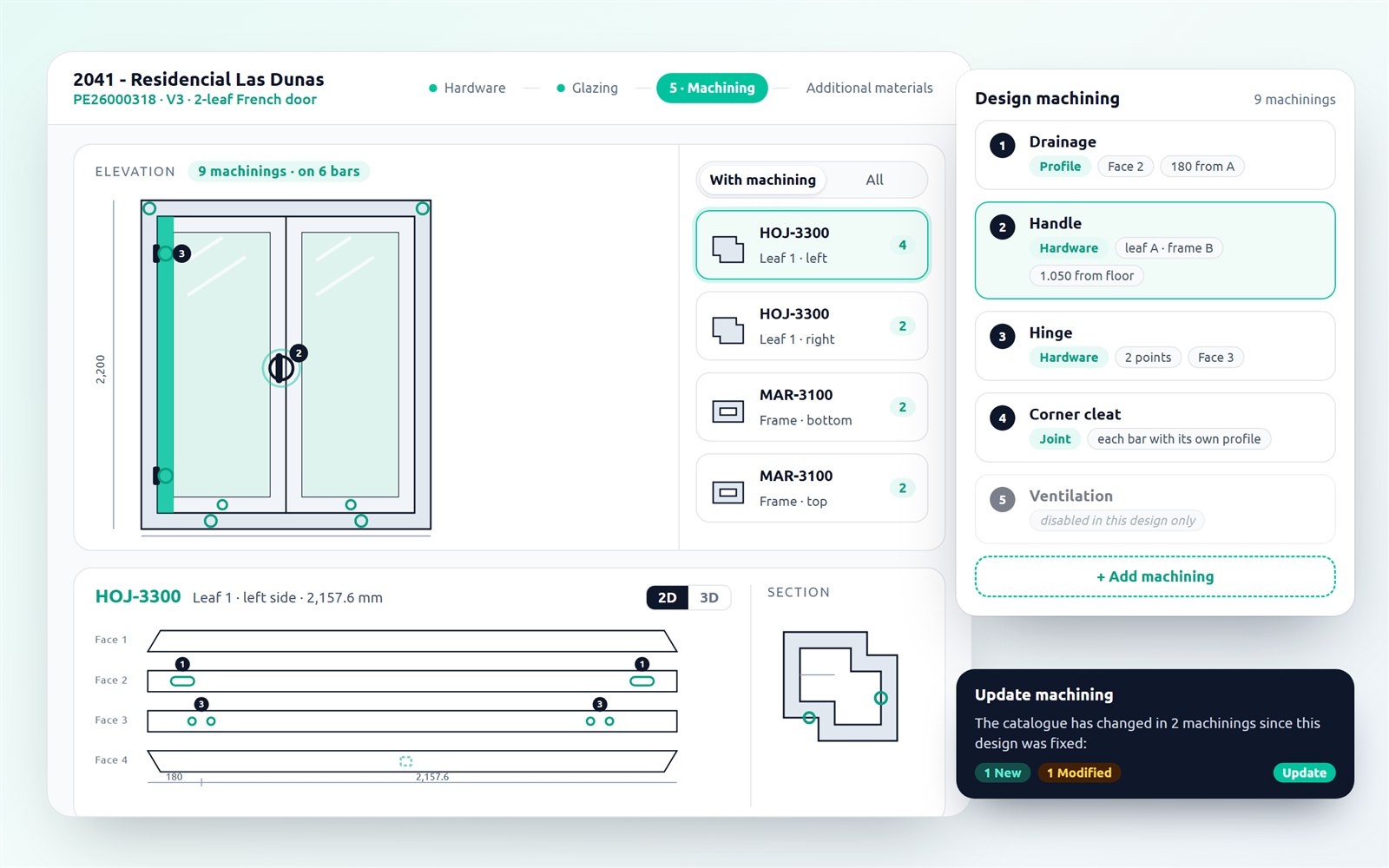Click the Profile tag under Drainage

point(1060,167)
